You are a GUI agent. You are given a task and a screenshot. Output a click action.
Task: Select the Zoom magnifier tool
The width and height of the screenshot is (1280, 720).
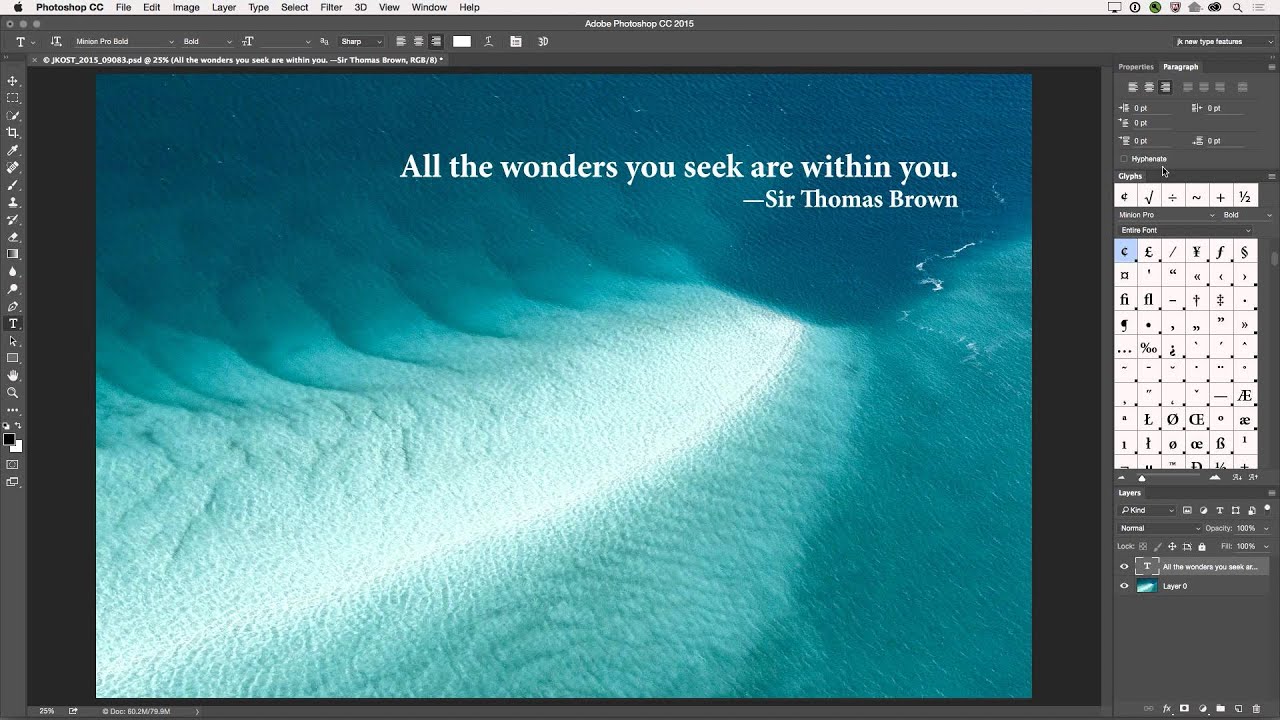pyautogui.click(x=13, y=393)
